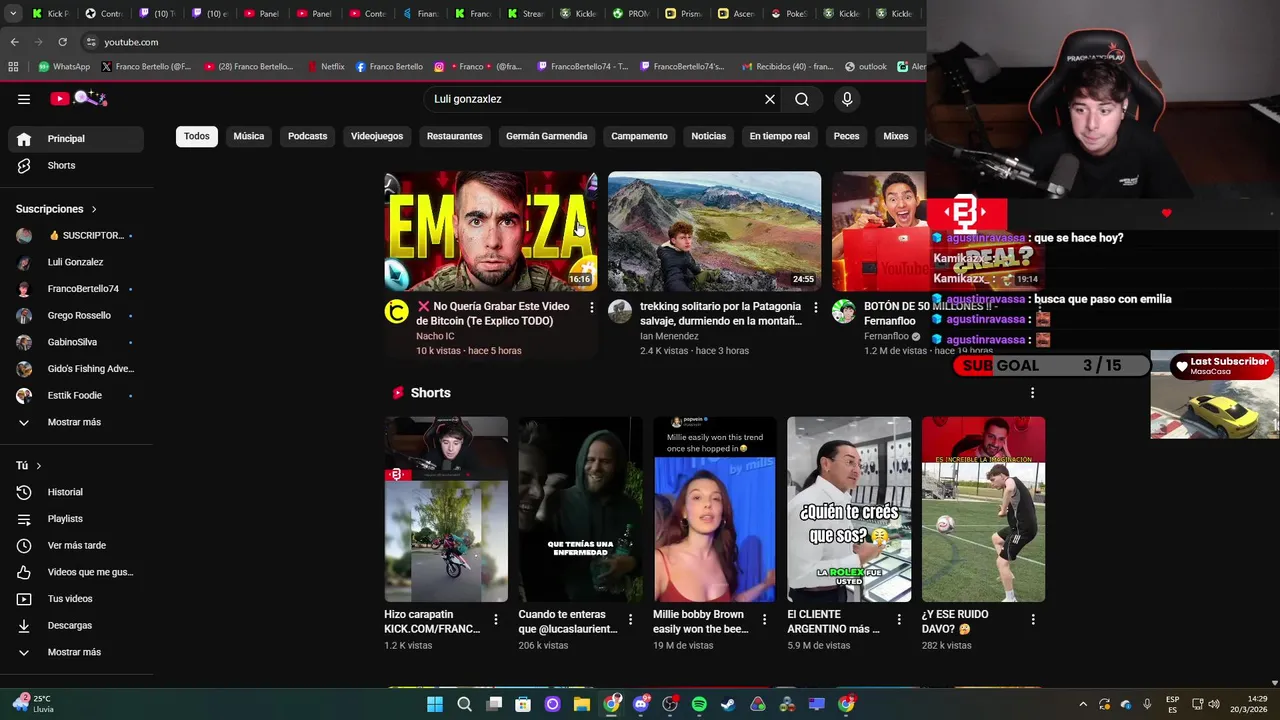The image size is (1280, 720).
Task: Open options menu for trekking Patagonia video
Action: click(x=815, y=307)
